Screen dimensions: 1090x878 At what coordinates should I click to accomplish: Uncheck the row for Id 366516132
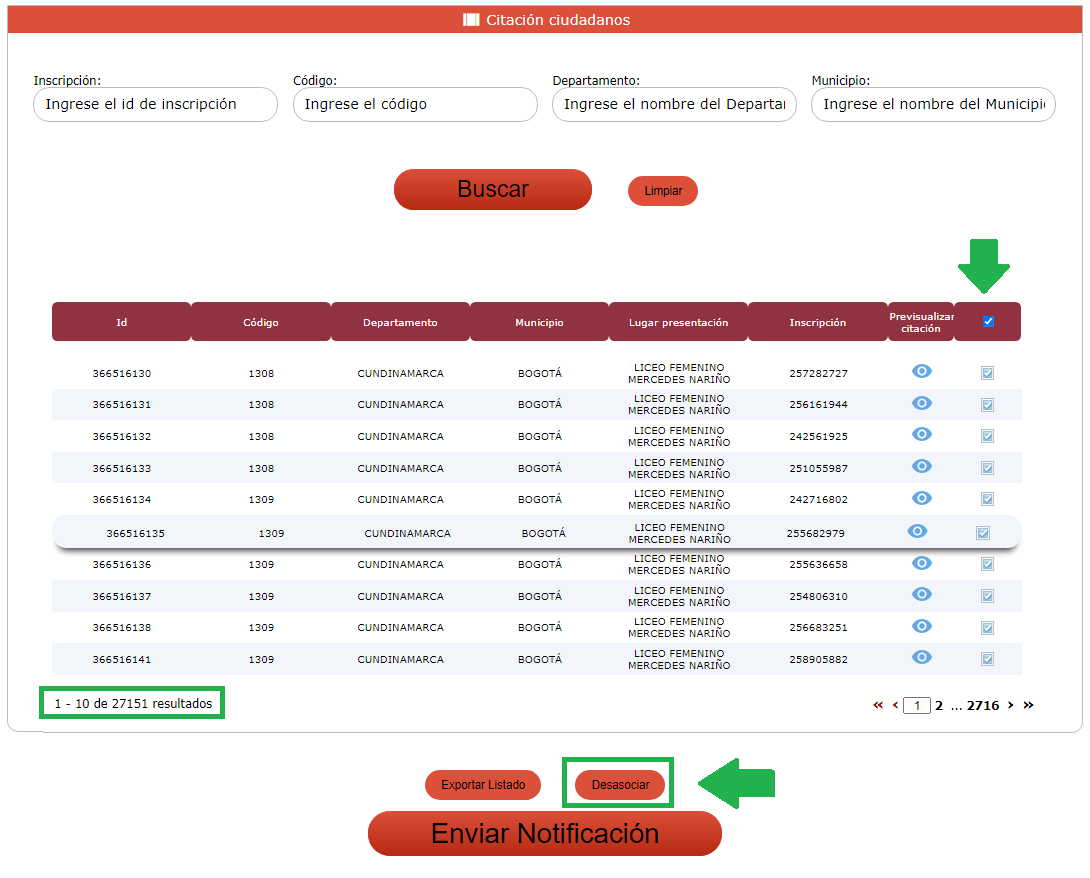pos(987,436)
